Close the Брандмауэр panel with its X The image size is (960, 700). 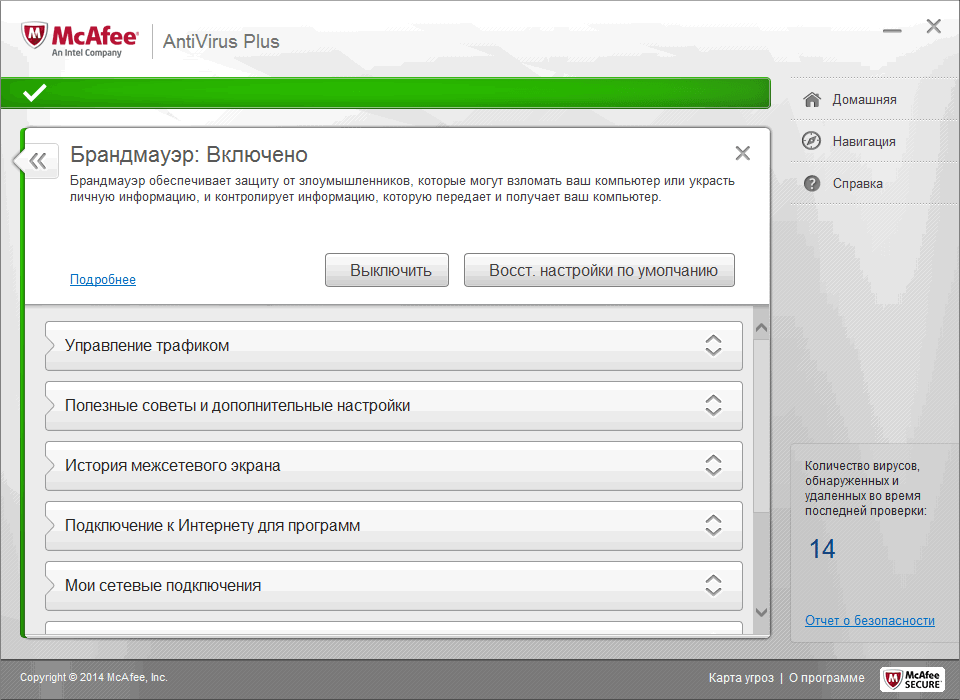(743, 153)
